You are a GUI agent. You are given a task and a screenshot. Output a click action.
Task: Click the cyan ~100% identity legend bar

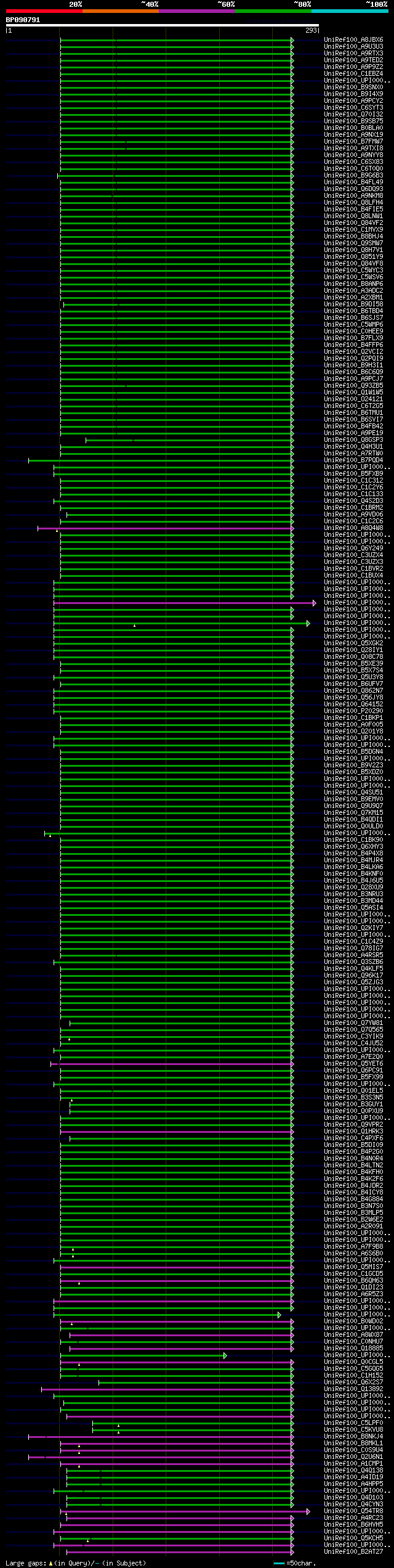coord(350,11)
